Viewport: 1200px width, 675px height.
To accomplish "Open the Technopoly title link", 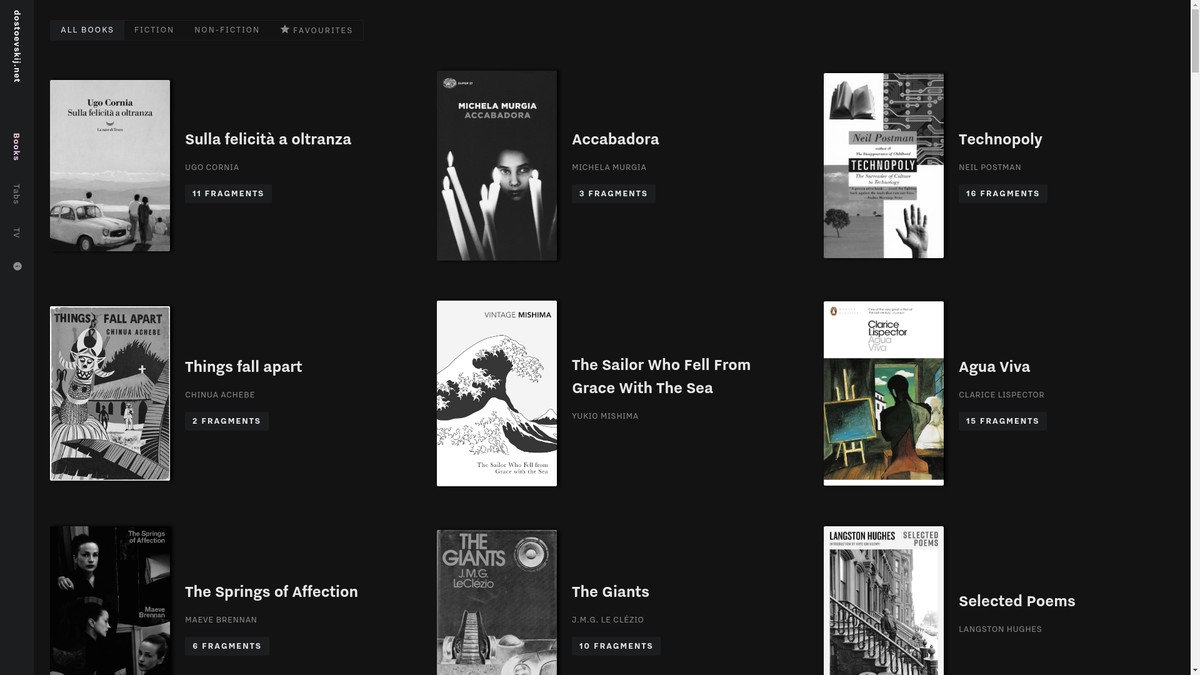I will [x=1000, y=139].
